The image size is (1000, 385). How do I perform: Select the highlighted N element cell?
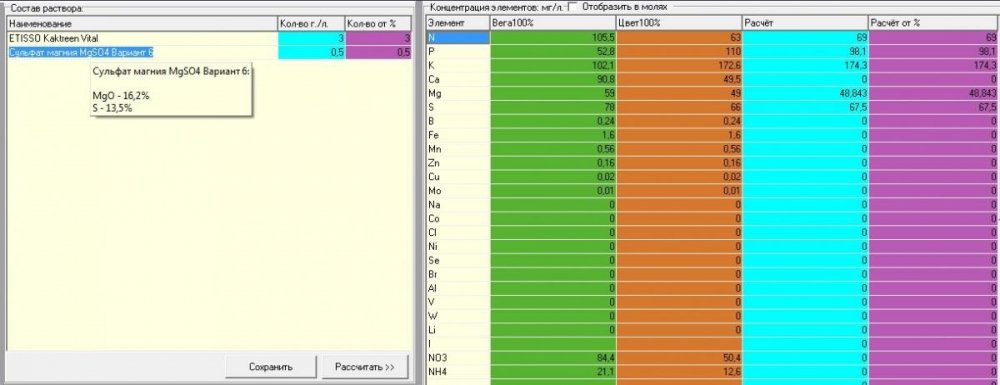click(458, 38)
